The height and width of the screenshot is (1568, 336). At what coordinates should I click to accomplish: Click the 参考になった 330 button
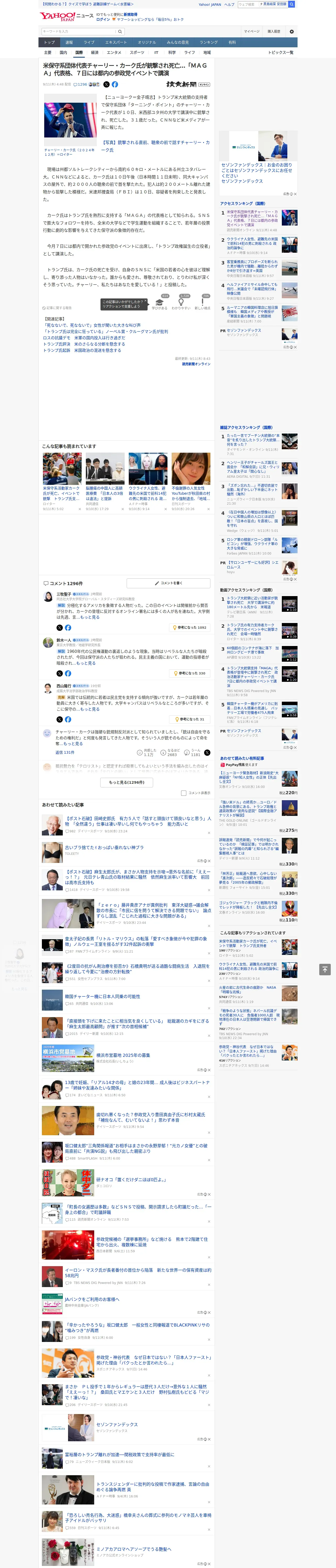[190, 673]
